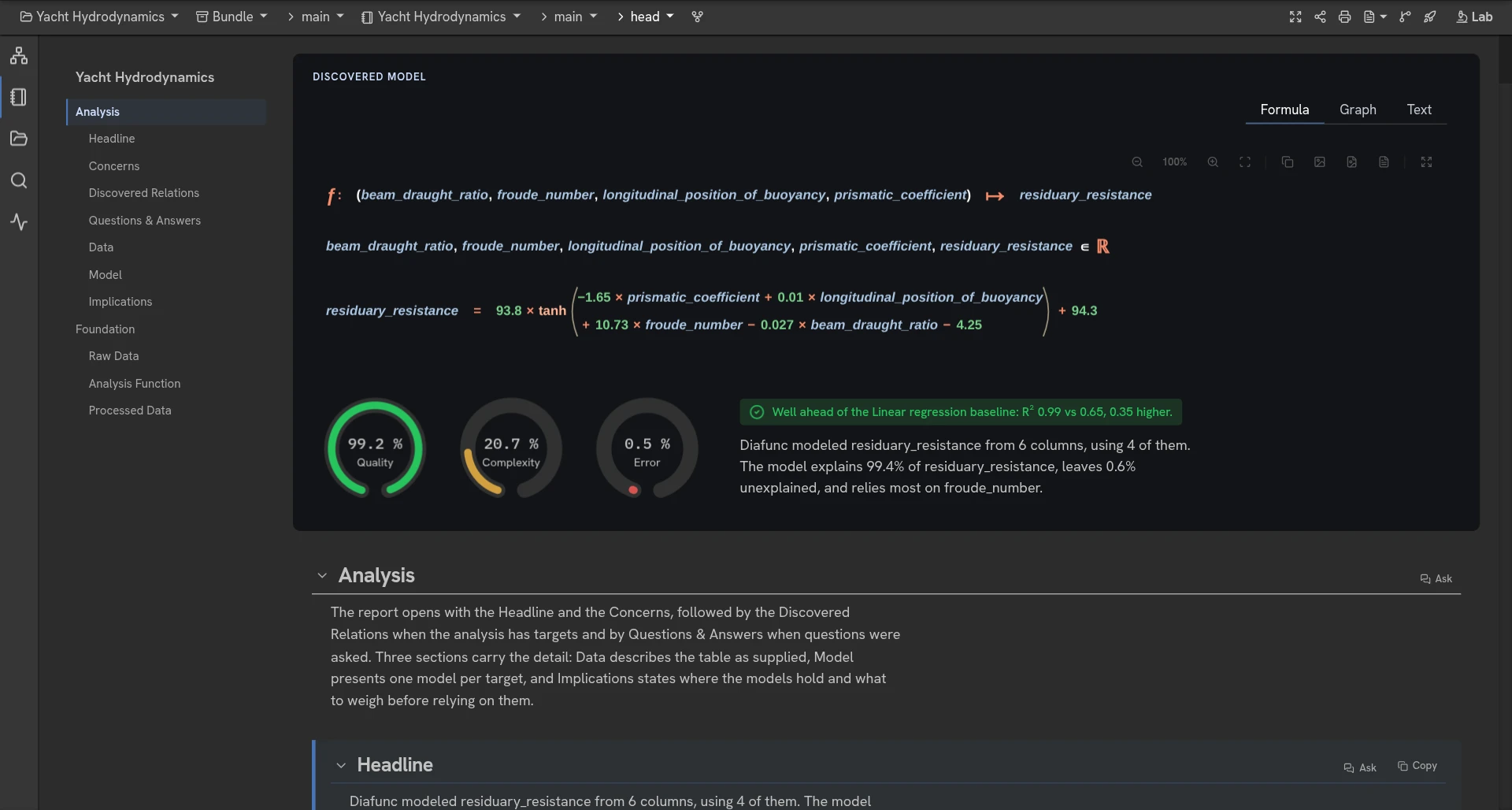The image size is (1512, 810).
Task: Copy the formula with the copy icon
Action: pyautogui.click(x=1288, y=162)
